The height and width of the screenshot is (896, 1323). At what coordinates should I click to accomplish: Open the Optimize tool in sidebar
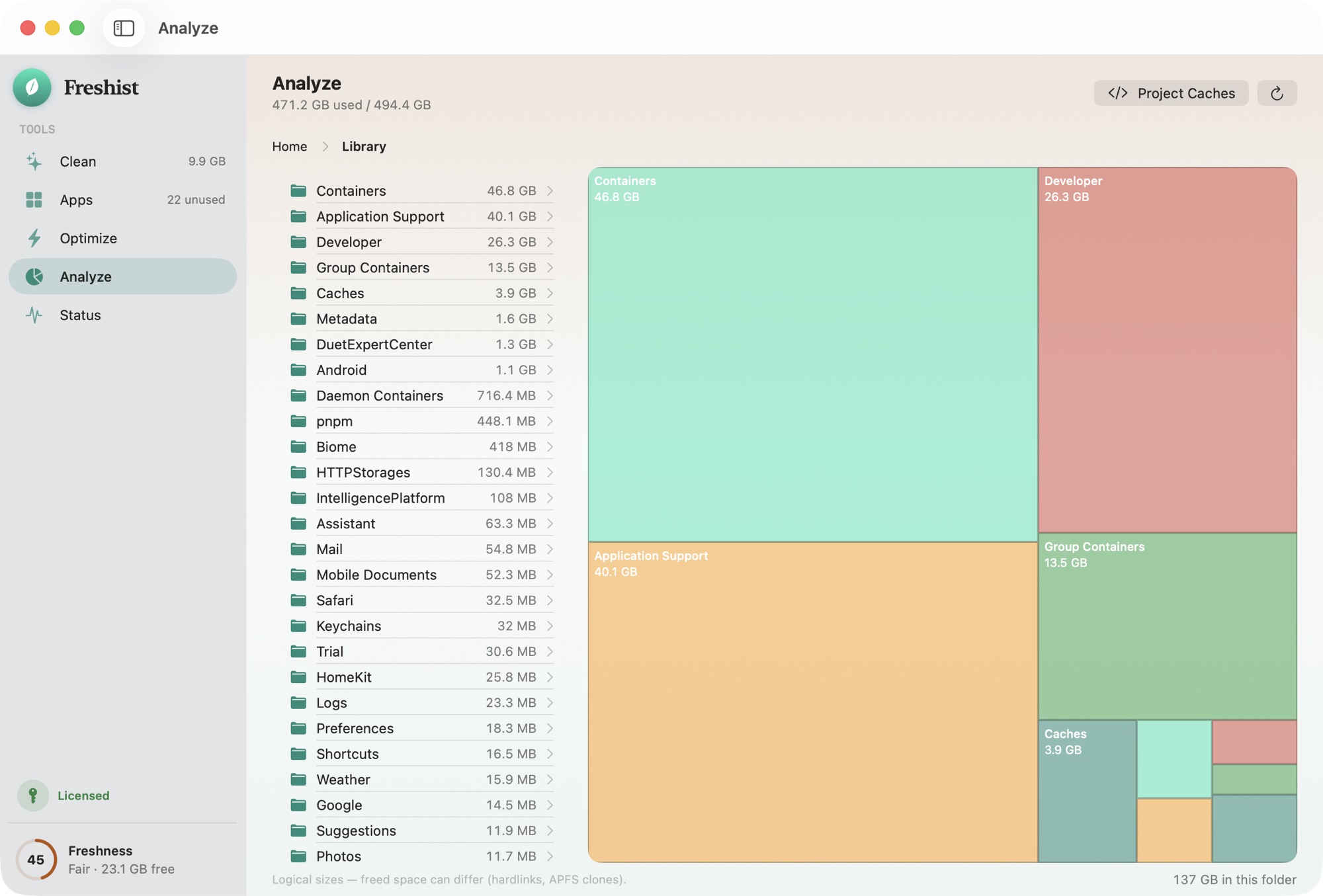tap(123, 238)
